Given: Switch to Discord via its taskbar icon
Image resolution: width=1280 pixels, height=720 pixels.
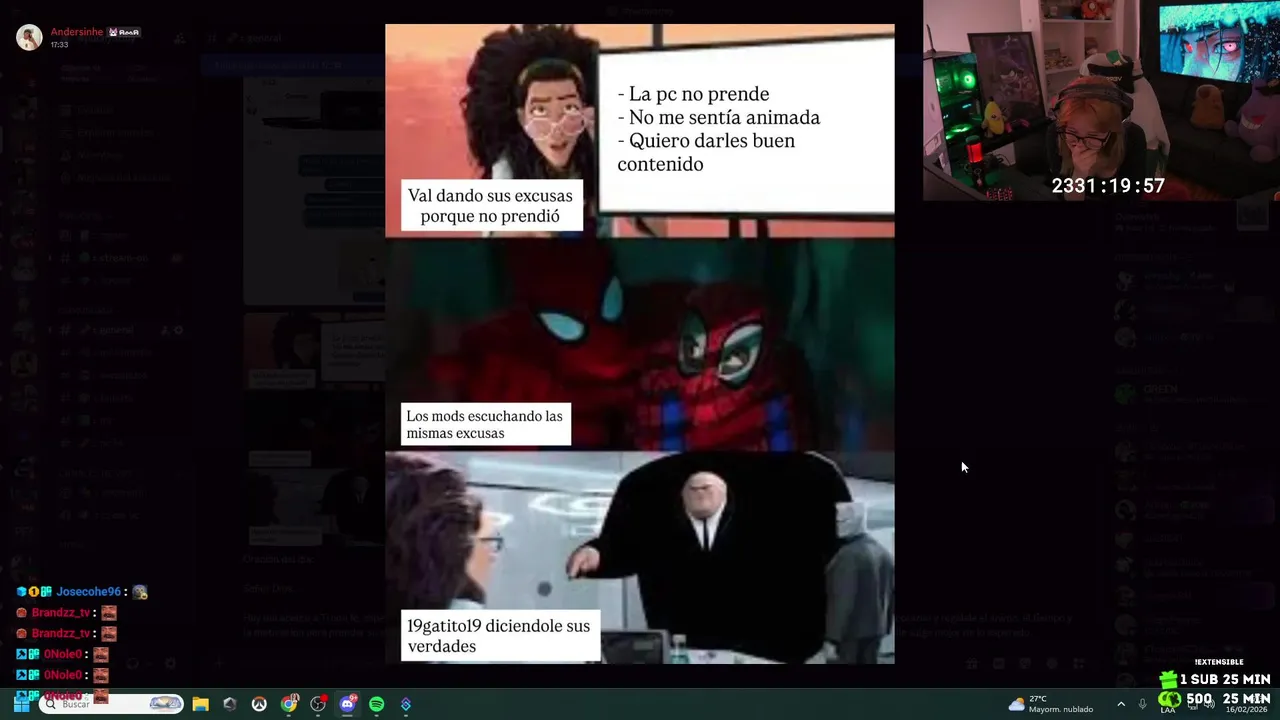Looking at the screenshot, I should [x=347, y=704].
